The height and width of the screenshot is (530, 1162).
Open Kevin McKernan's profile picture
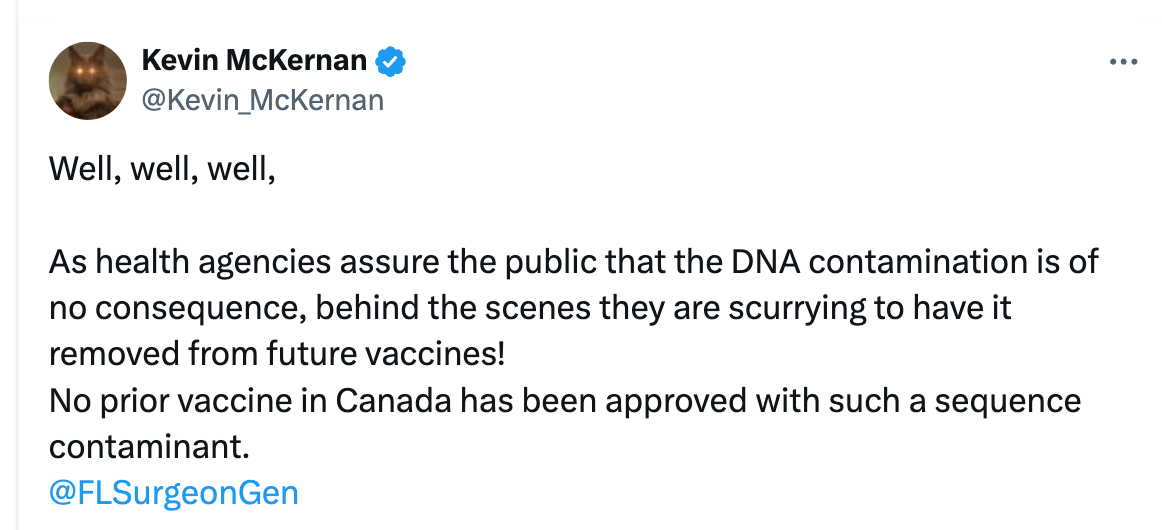click(88, 80)
